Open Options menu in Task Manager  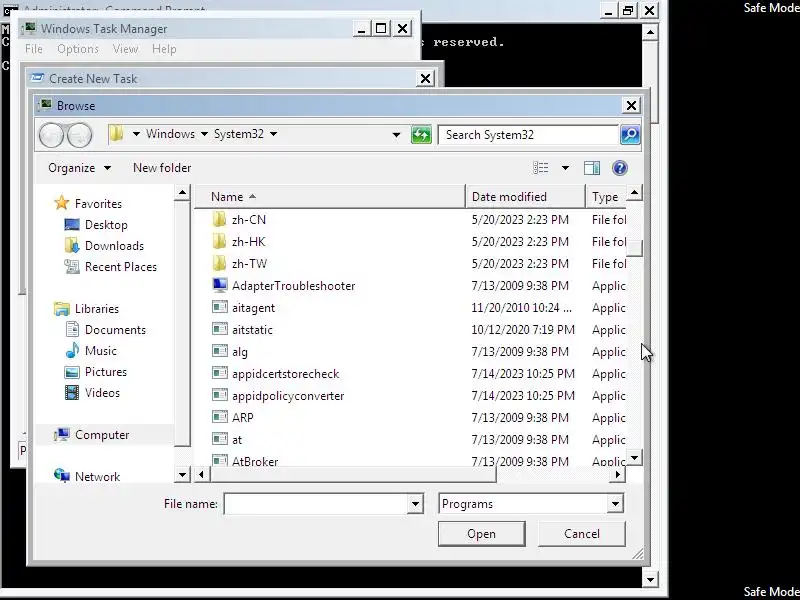[78, 49]
